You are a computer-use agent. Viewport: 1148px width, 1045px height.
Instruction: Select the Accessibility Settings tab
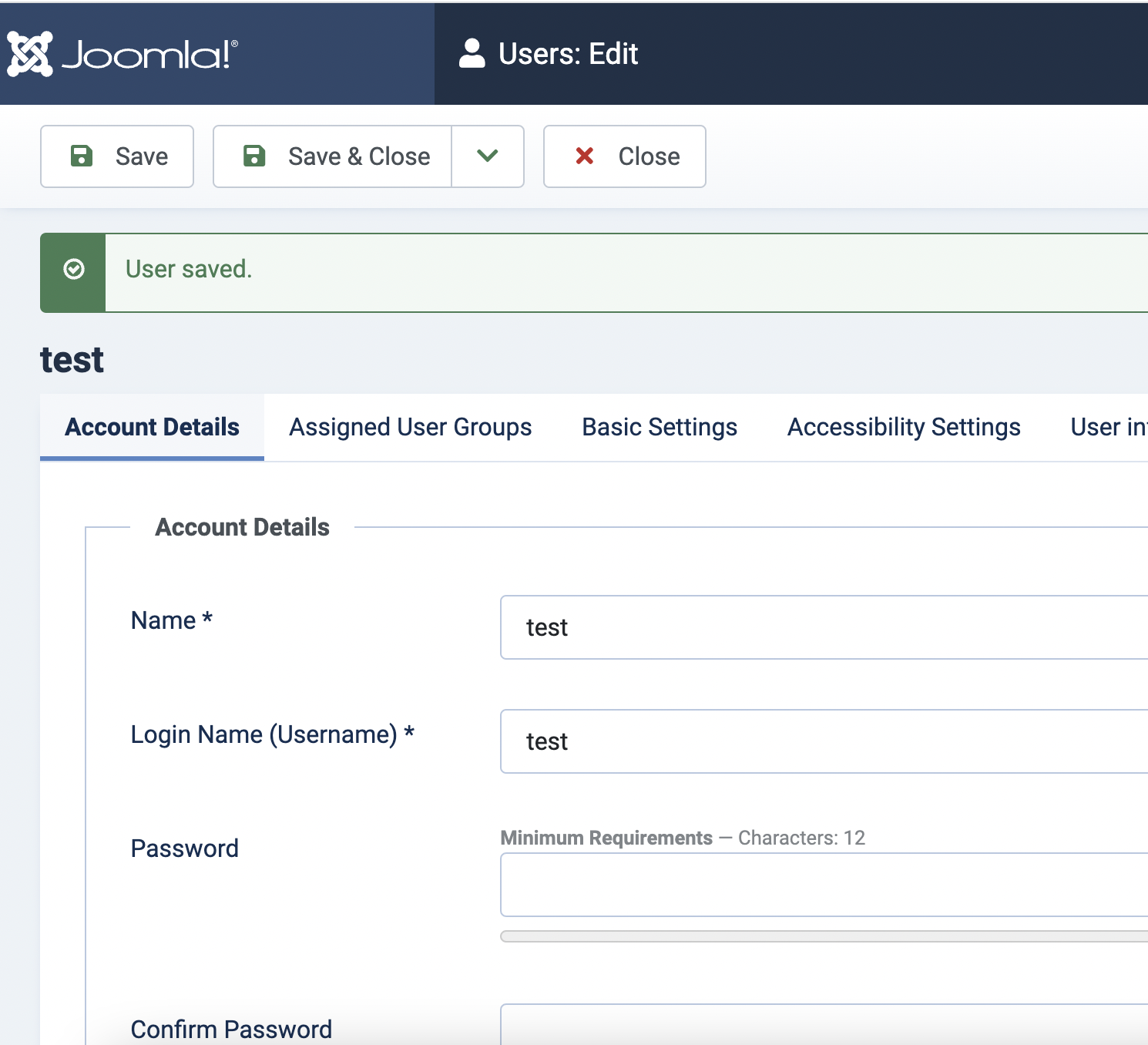tap(903, 427)
